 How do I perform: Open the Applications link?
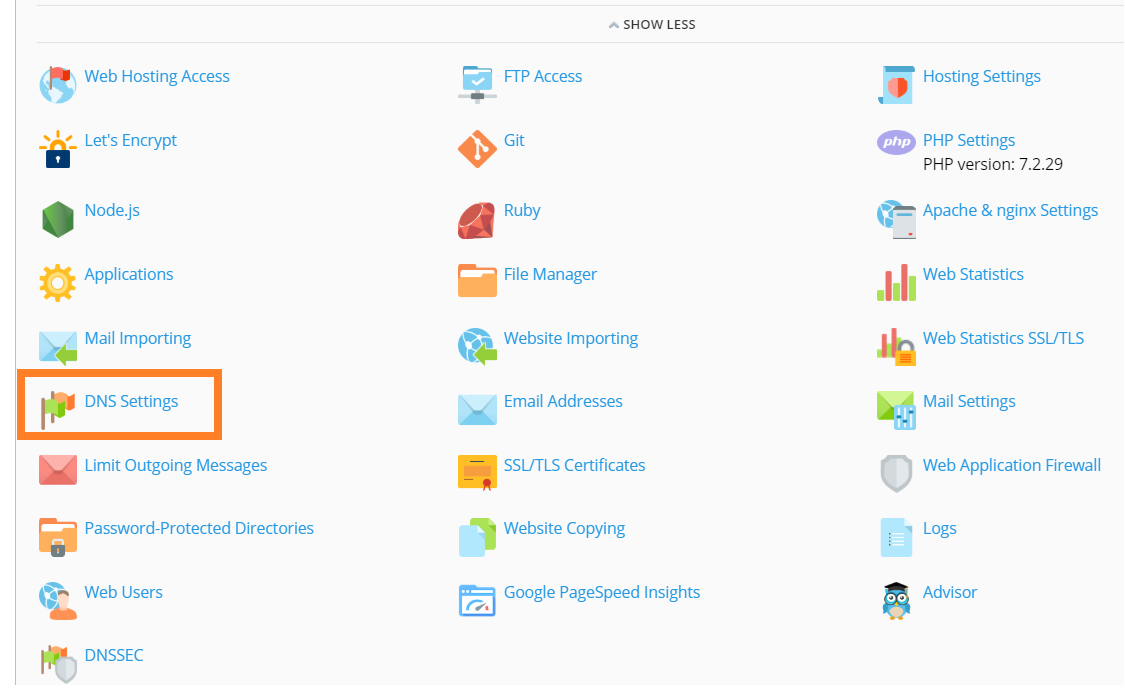point(129,274)
